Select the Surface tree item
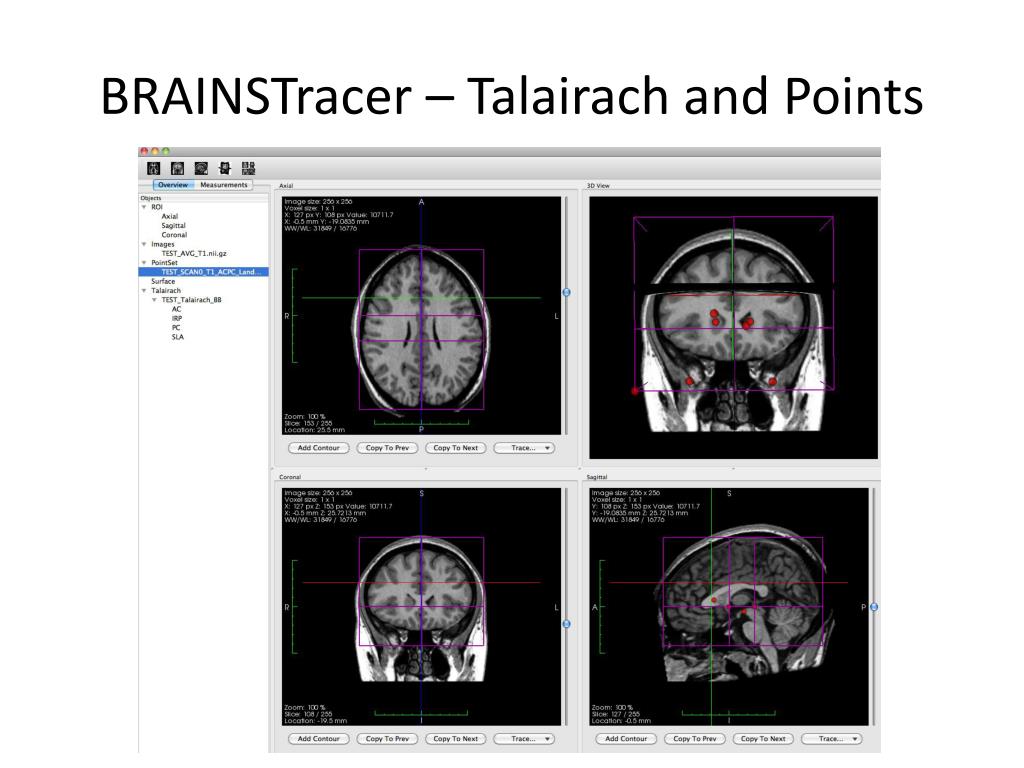1024x768 pixels. click(x=163, y=281)
